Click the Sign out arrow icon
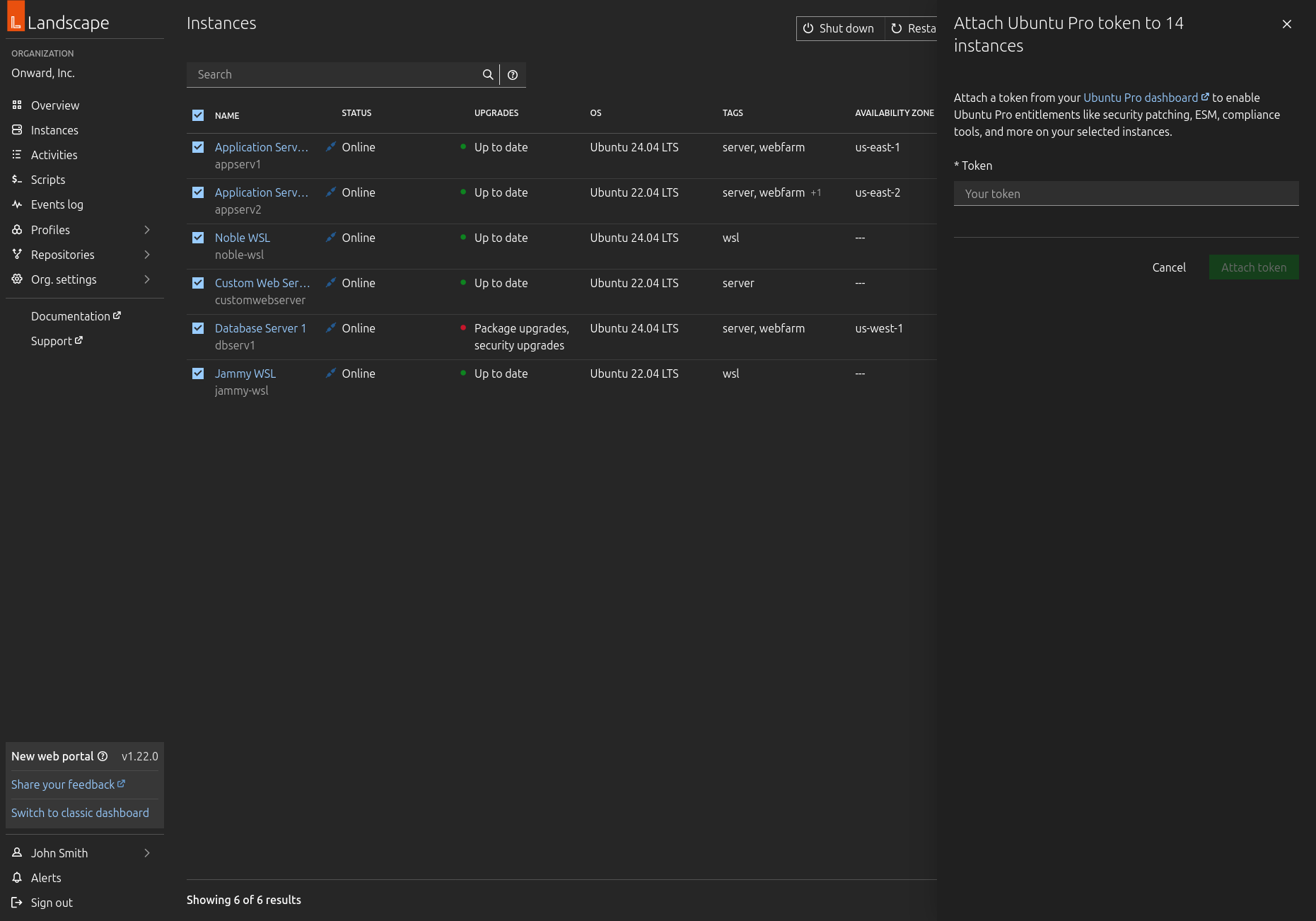This screenshot has width=1316, height=921. 17,903
